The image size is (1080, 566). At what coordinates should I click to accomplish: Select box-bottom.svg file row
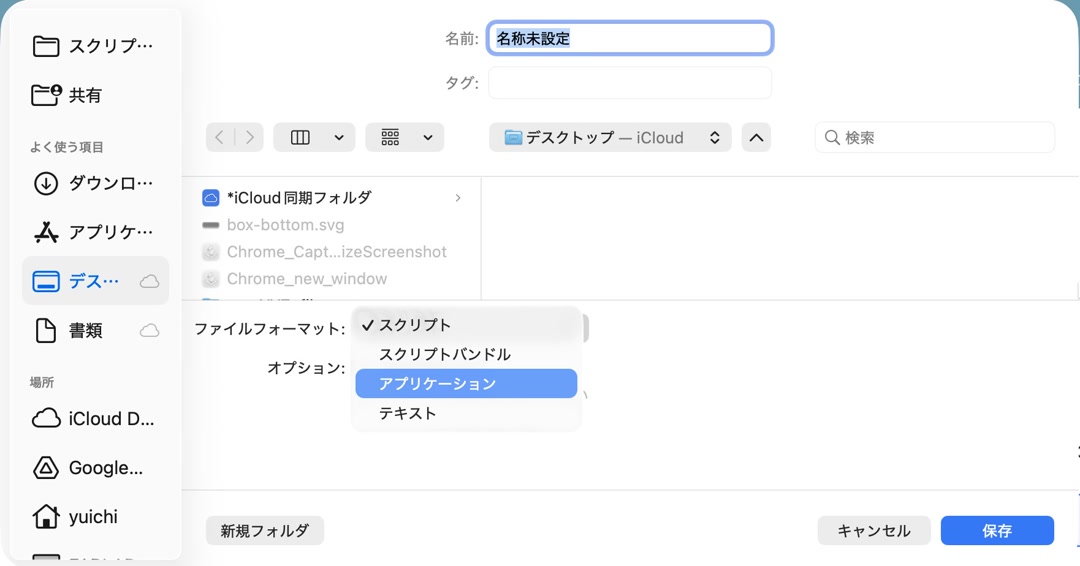(333, 225)
